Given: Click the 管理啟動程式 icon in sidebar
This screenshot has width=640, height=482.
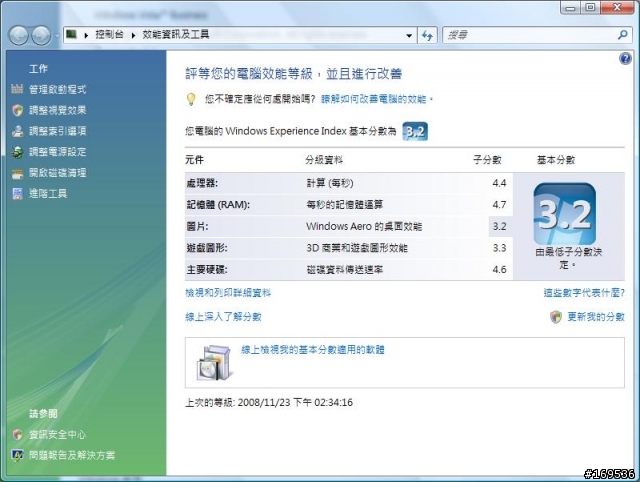Looking at the screenshot, I should pos(17,89).
